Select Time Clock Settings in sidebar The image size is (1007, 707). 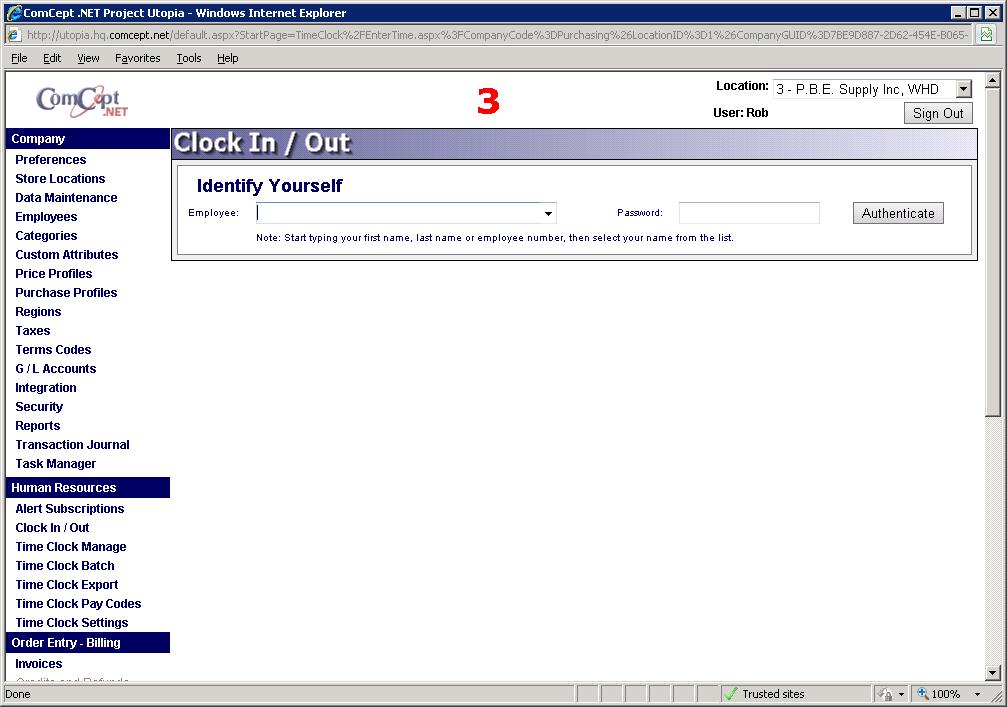72,623
